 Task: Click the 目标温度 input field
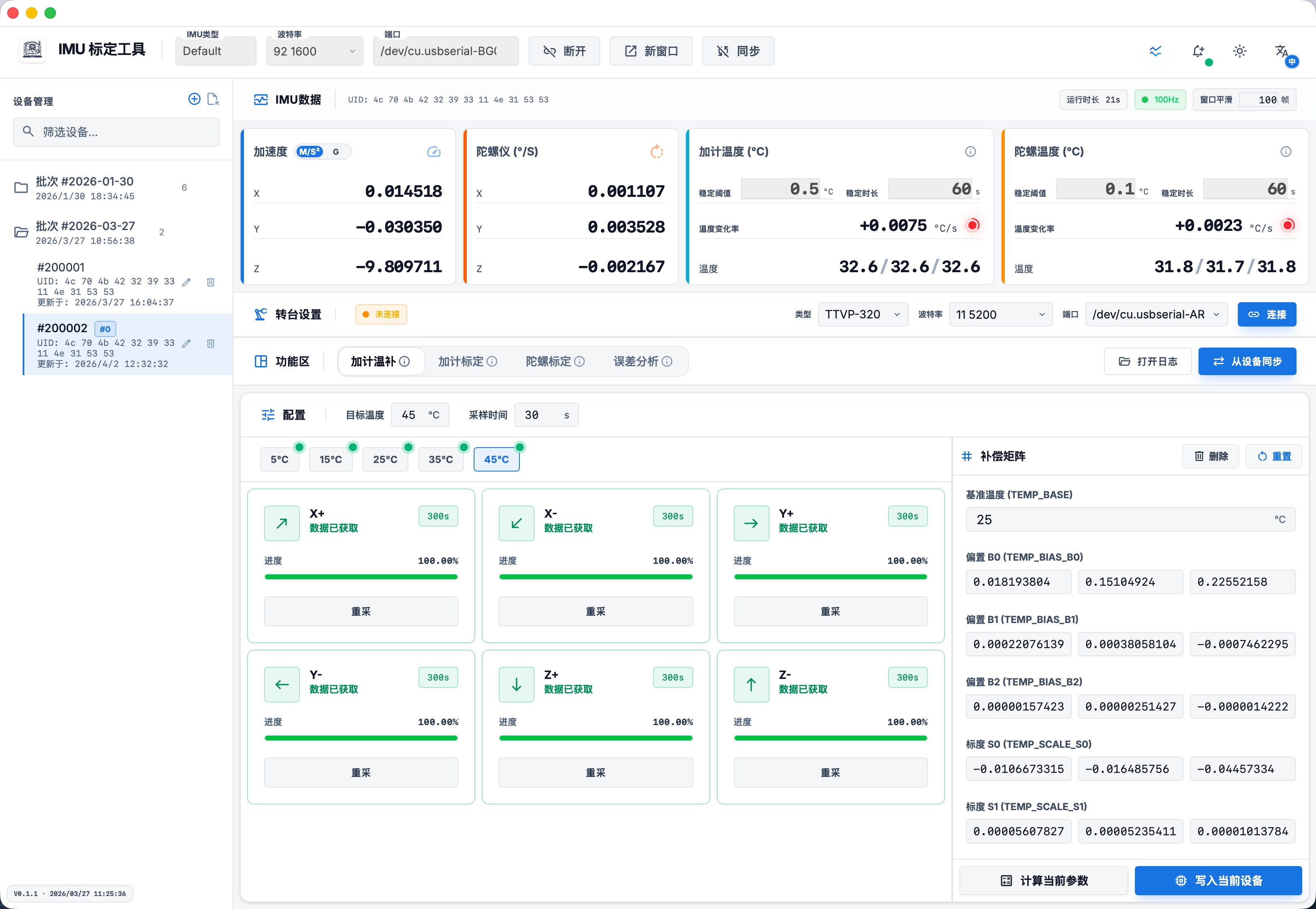click(x=420, y=415)
